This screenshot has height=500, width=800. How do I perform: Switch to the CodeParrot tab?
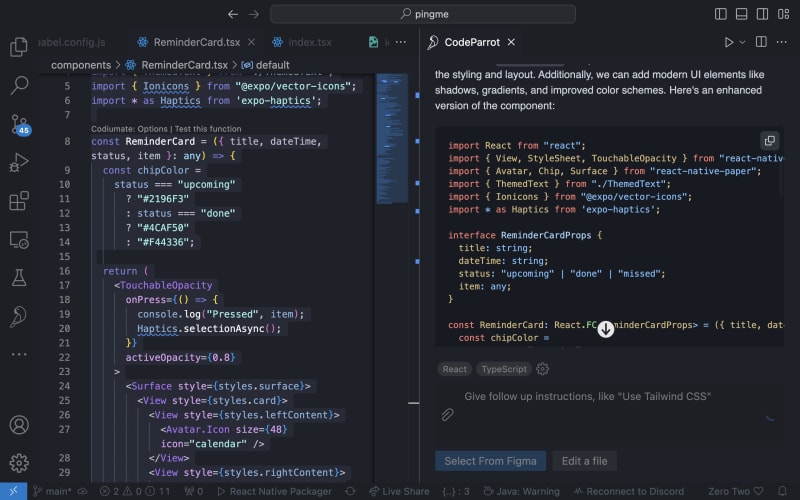point(472,42)
